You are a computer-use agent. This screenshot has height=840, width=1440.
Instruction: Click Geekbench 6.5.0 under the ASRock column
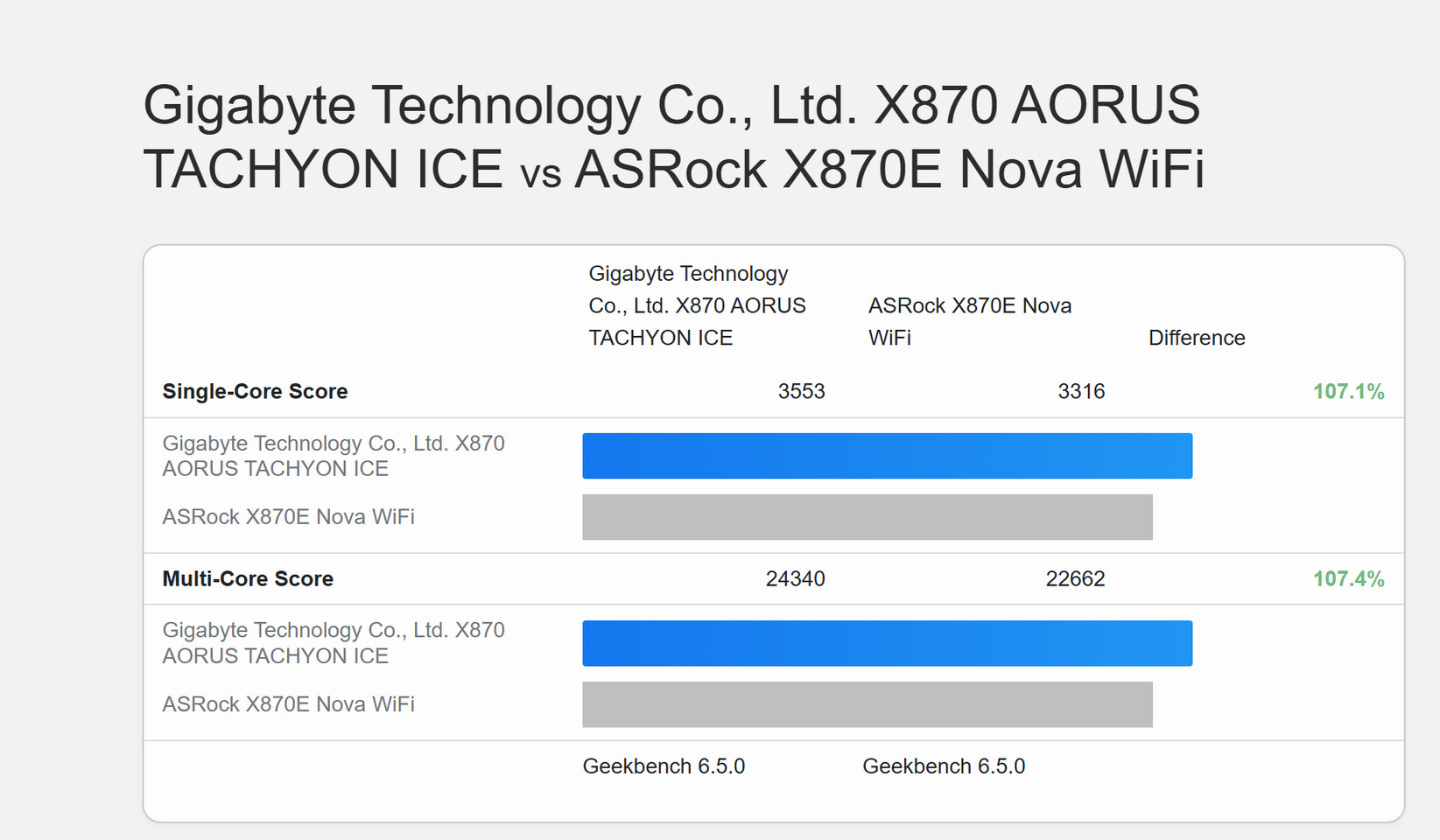(944, 766)
